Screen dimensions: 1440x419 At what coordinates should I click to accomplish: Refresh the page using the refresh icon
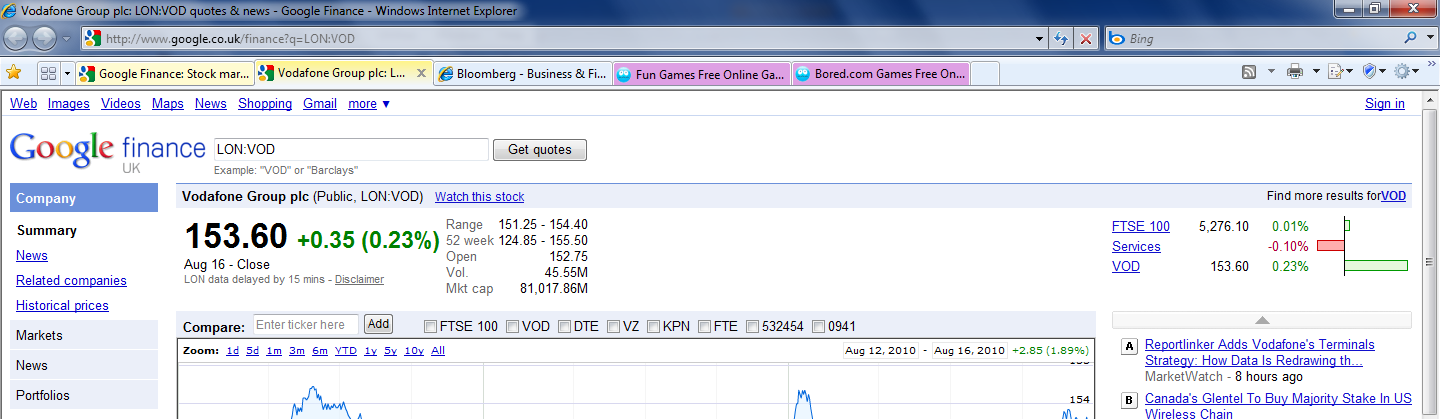tap(1062, 39)
